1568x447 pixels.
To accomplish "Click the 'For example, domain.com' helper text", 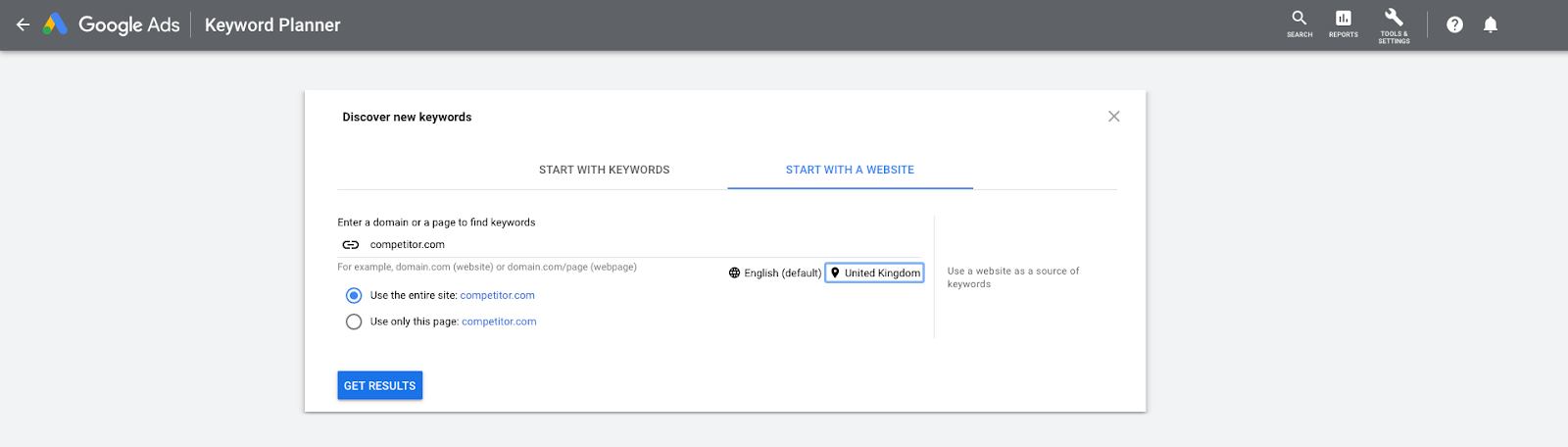I will point(487,267).
